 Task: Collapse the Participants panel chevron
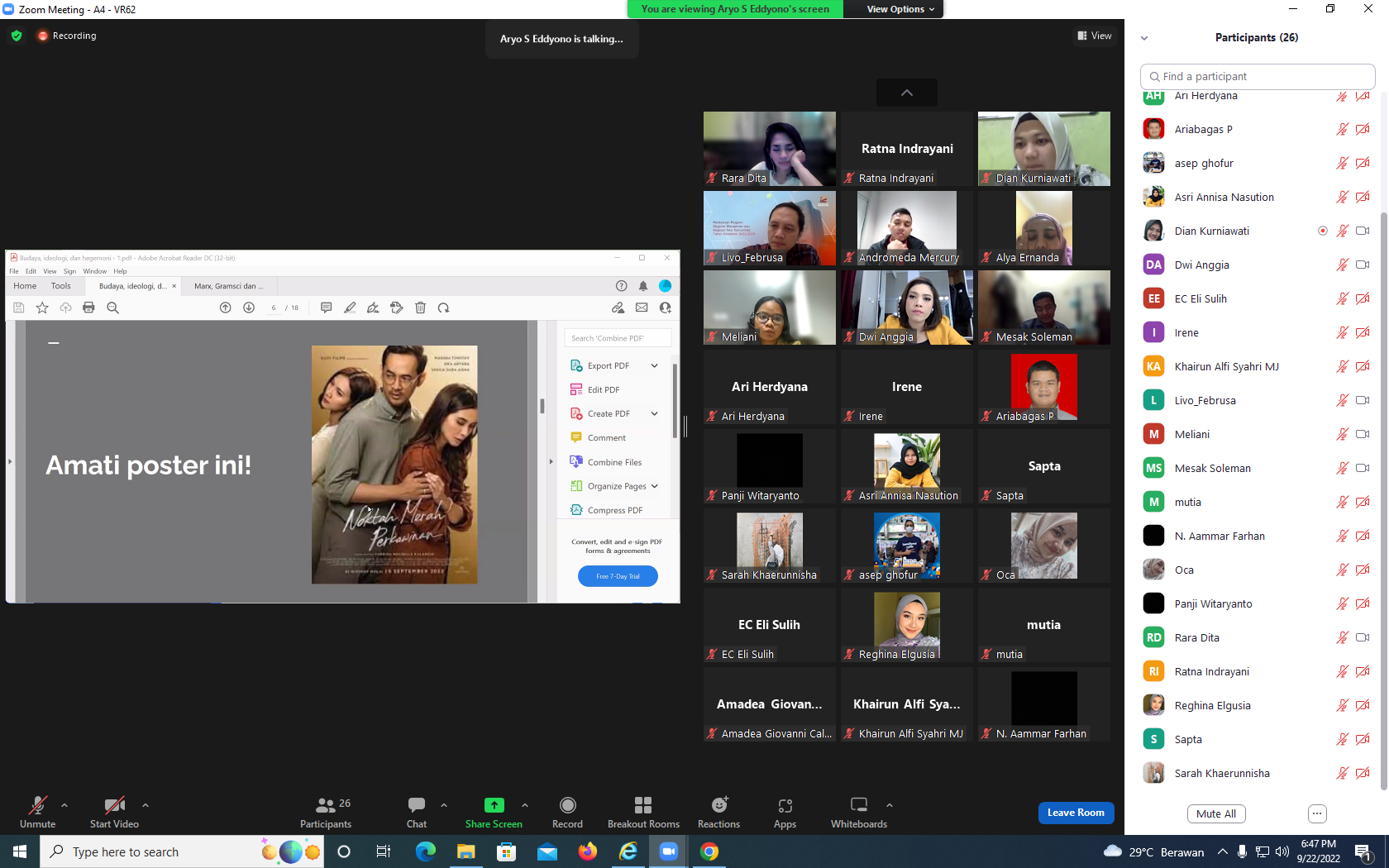tap(1144, 38)
